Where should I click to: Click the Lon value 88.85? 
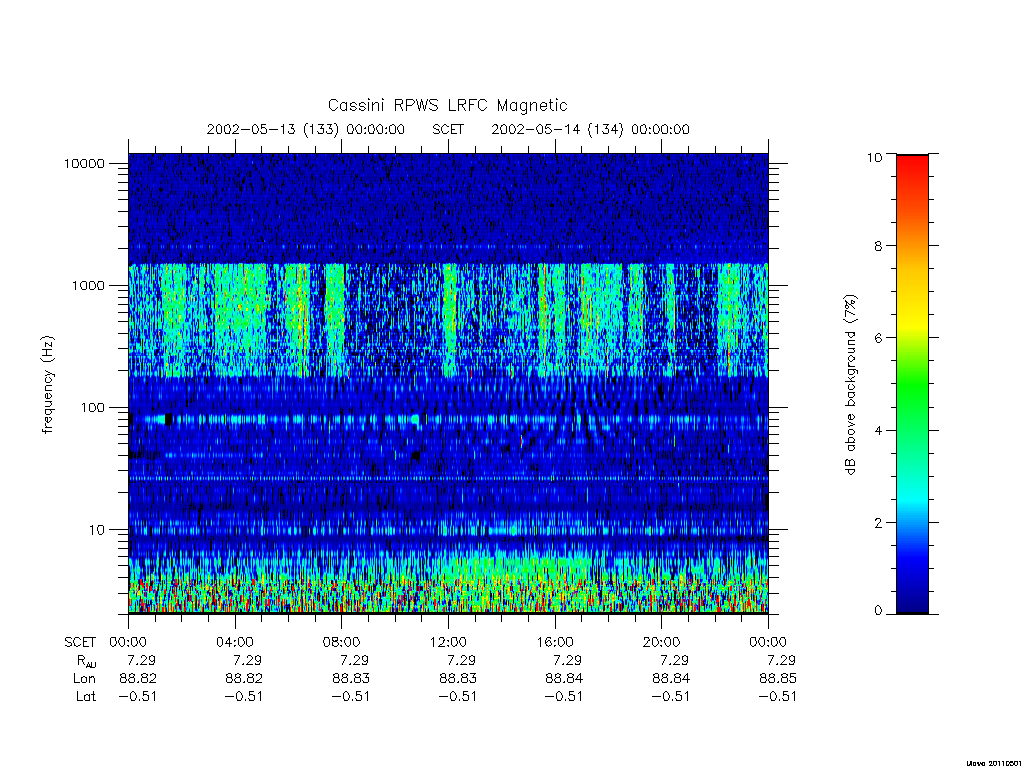(778, 679)
